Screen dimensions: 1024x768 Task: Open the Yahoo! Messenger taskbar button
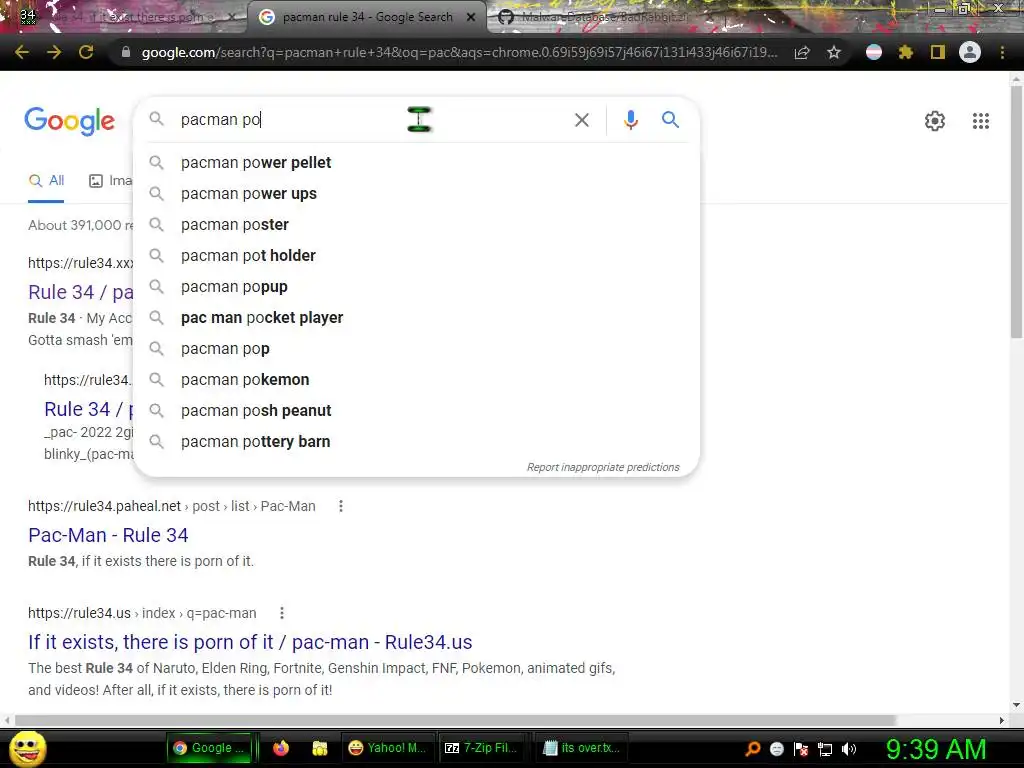pyautogui.click(x=387, y=748)
